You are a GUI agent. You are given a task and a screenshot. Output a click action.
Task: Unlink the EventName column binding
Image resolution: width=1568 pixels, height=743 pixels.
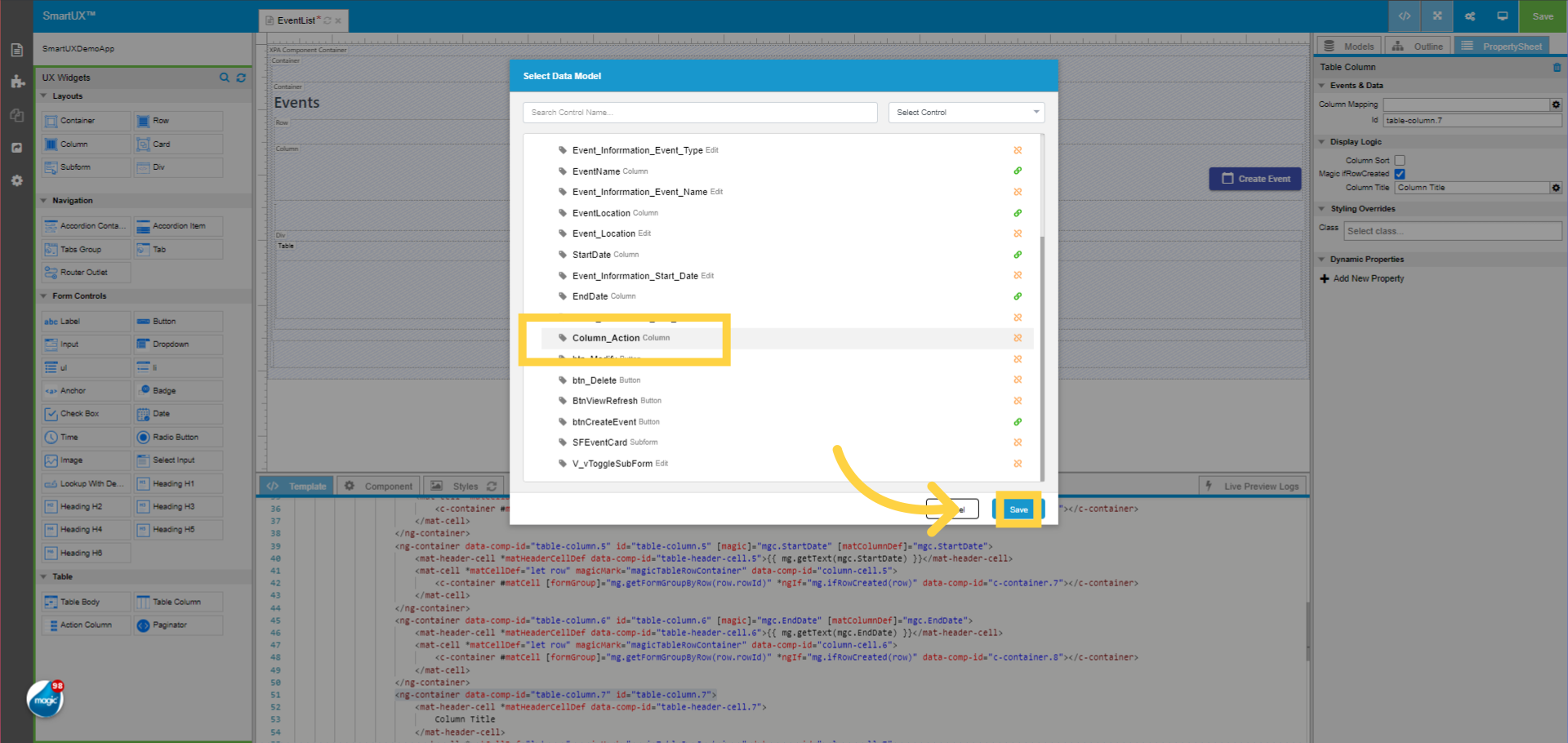1018,171
